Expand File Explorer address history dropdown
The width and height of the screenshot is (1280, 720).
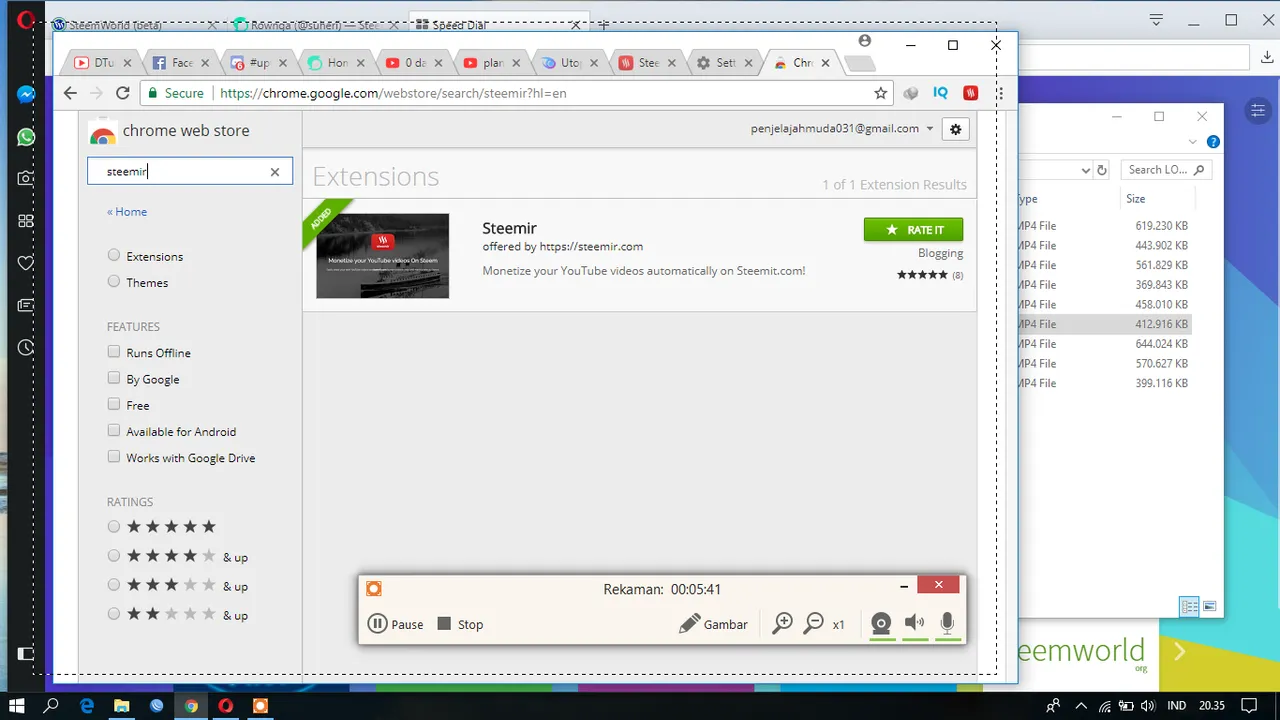(1086, 171)
